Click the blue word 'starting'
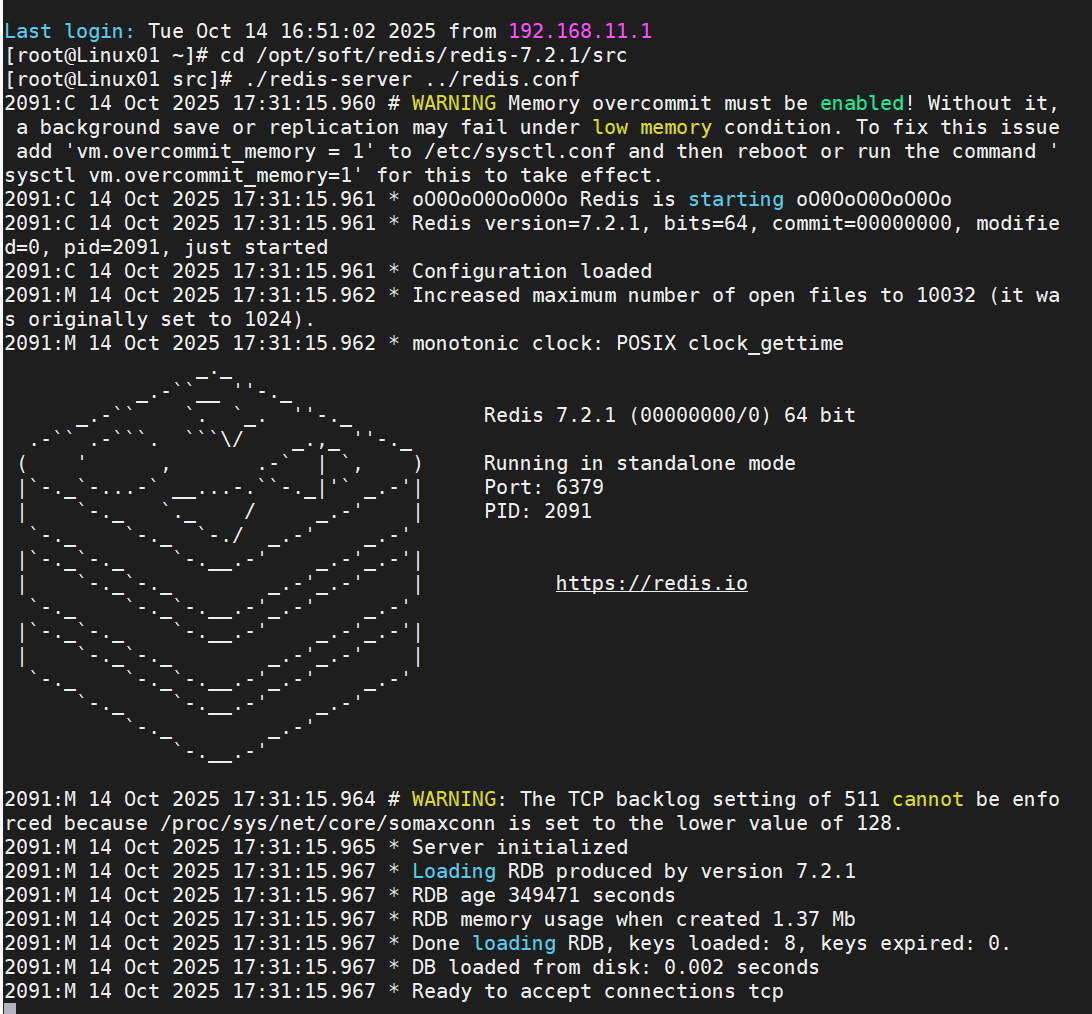 pyautogui.click(x=735, y=200)
